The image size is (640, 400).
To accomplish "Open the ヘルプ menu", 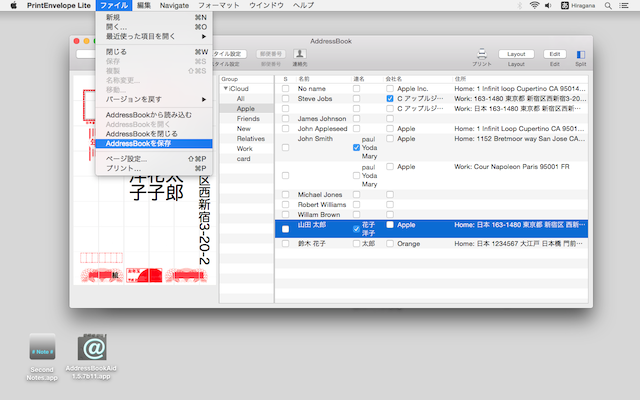I will (303, 5).
